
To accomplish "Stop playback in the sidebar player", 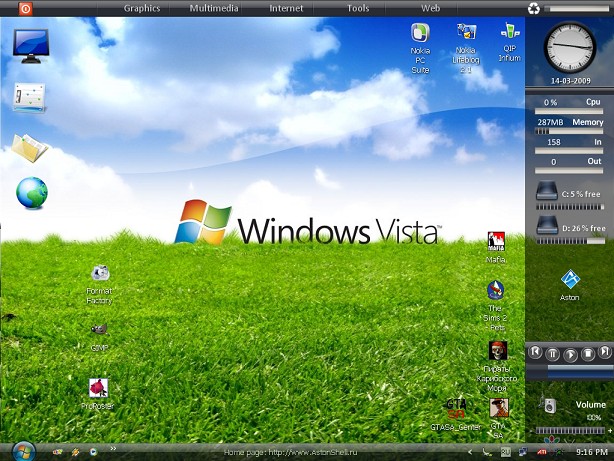I will (588, 354).
